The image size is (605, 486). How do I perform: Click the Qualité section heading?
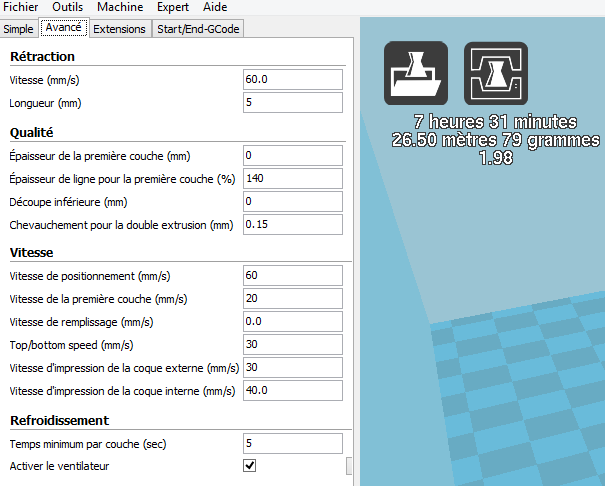point(32,133)
